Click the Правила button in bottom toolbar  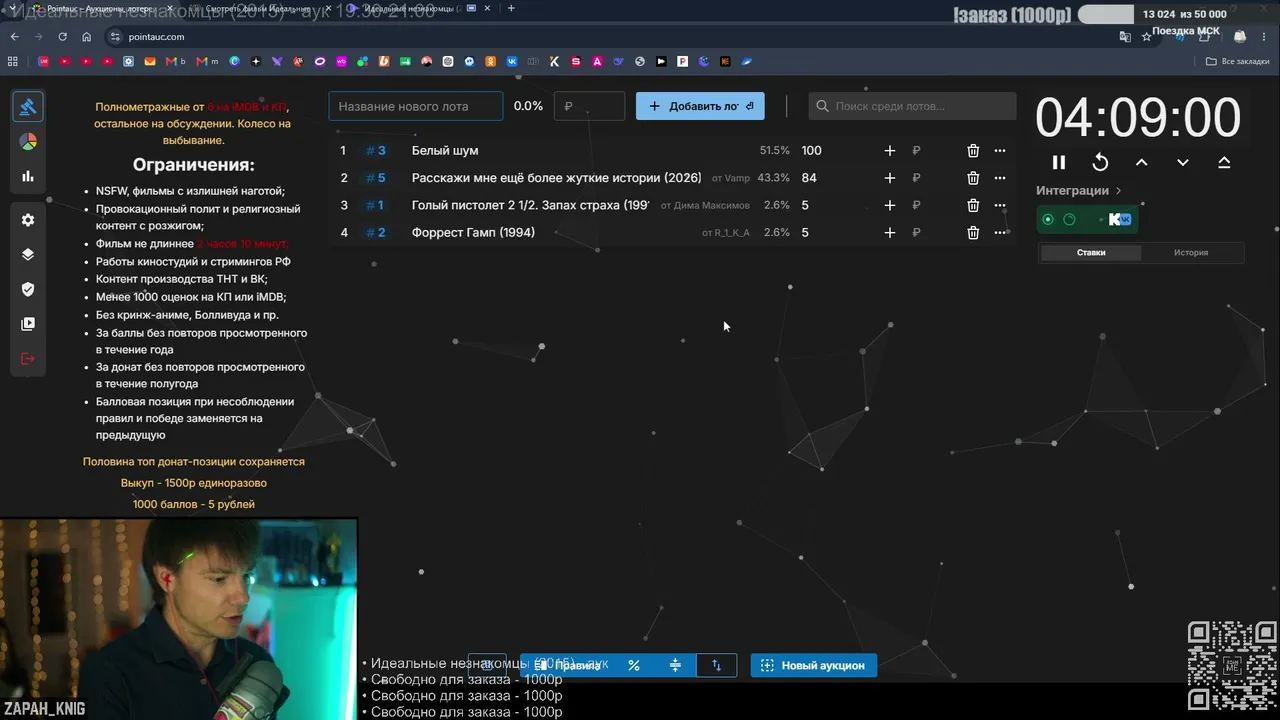point(567,665)
